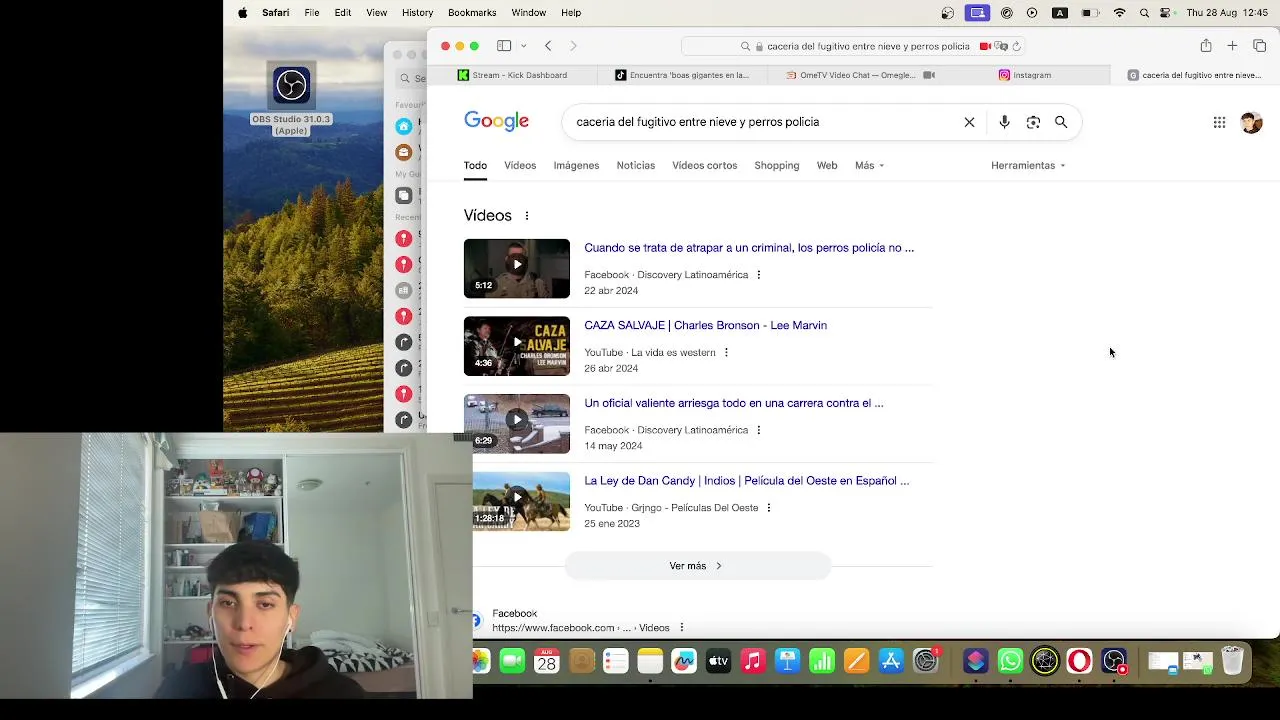1280x720 pixels.
Task: Open a new Safari tab
Action: click(1232, 46)
